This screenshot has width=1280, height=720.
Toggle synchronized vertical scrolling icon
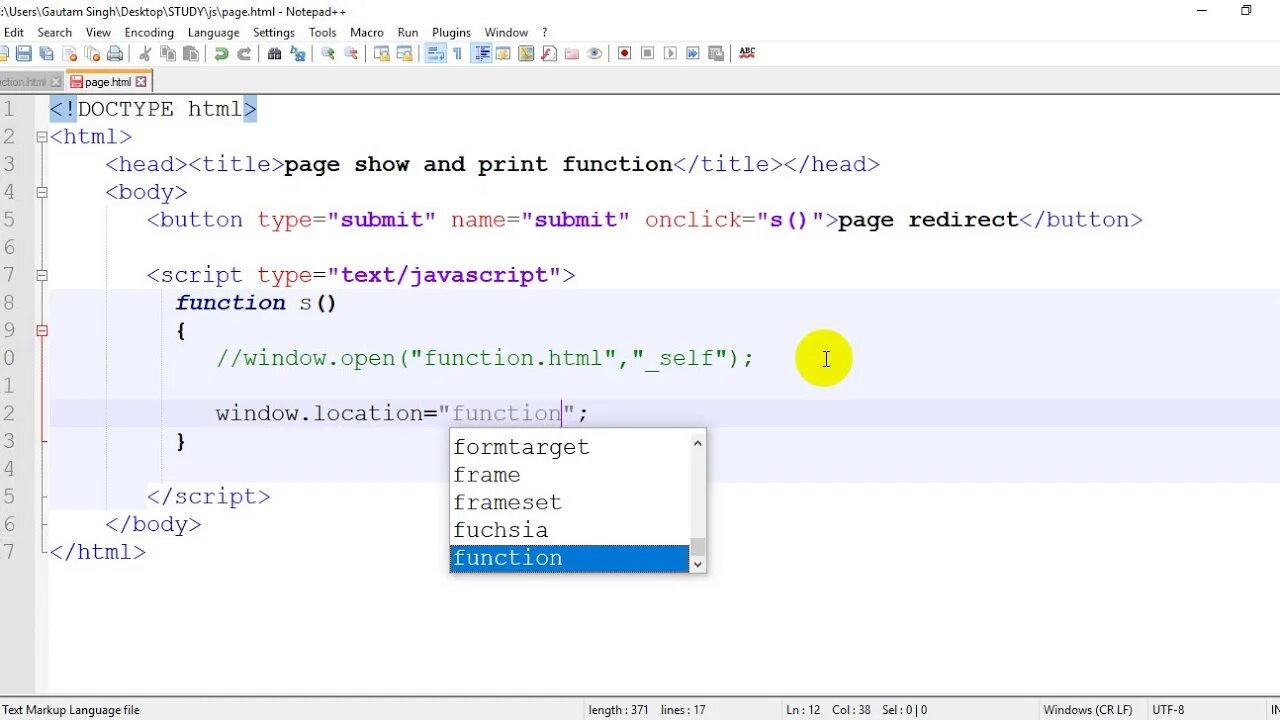[x=382, y=53]
